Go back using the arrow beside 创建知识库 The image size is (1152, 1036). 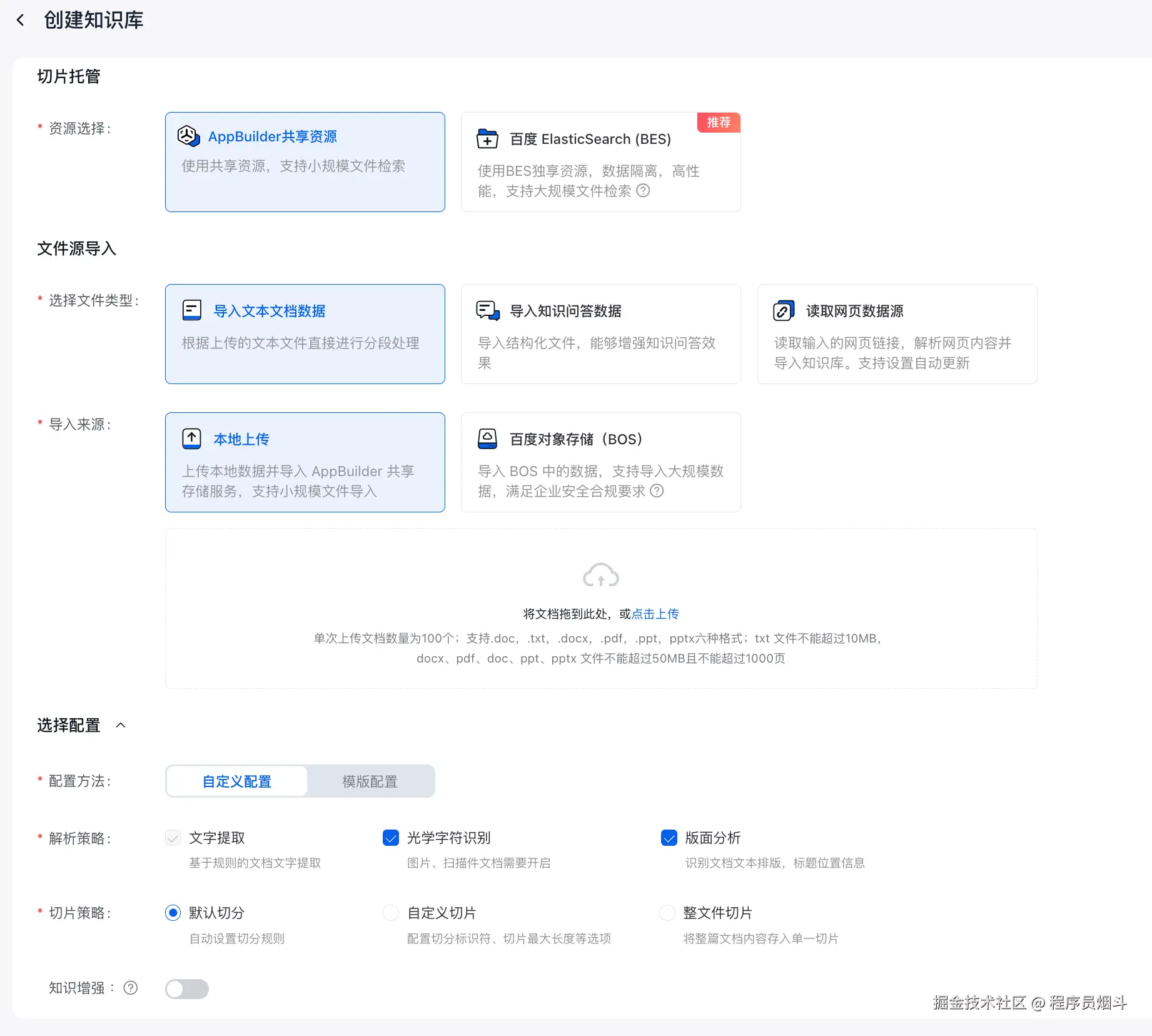coord(21,21)
